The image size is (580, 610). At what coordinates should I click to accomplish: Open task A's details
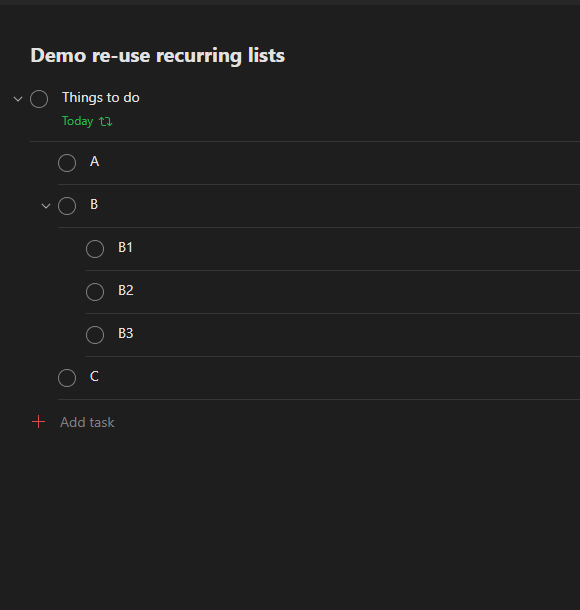95,161
